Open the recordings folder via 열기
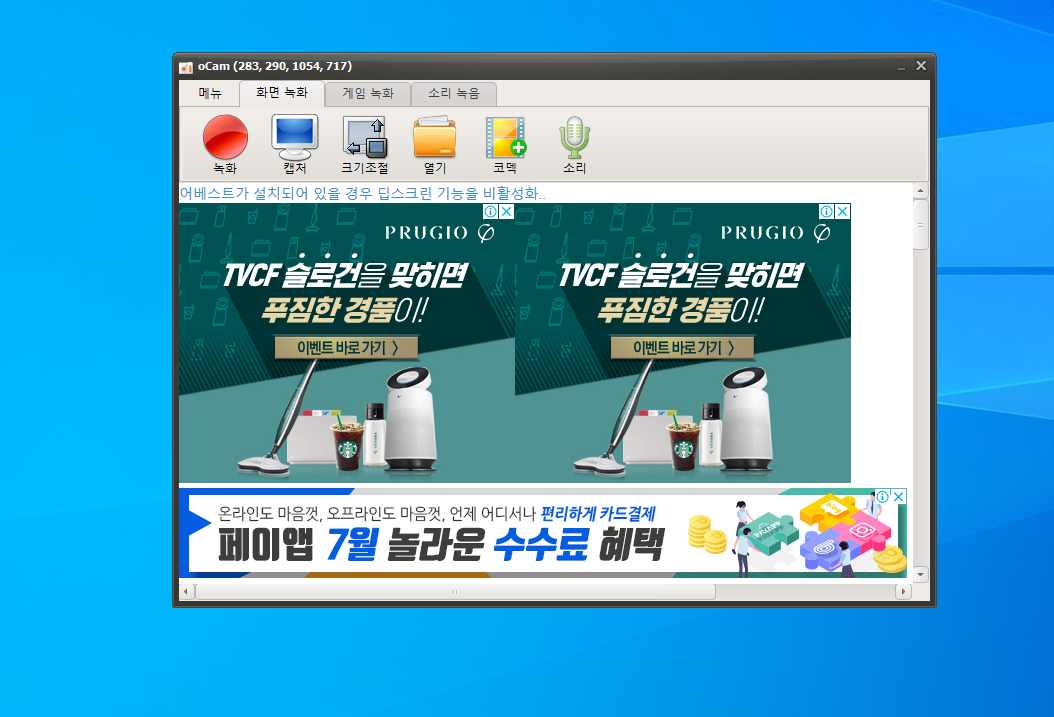Screen dimensions: 1054x717 (x=434, y=144)
